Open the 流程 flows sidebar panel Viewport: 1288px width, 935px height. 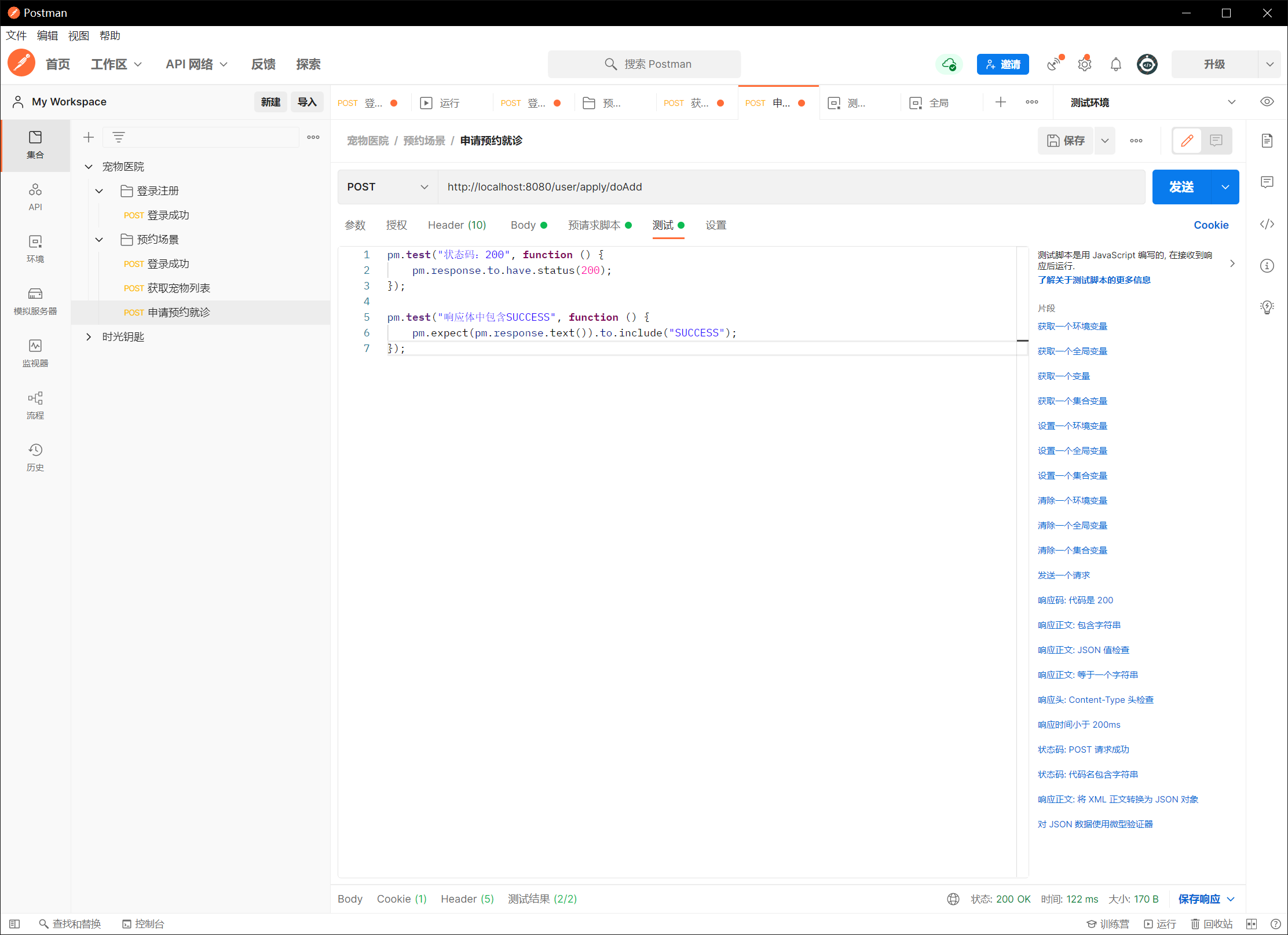tap(35, 405)
